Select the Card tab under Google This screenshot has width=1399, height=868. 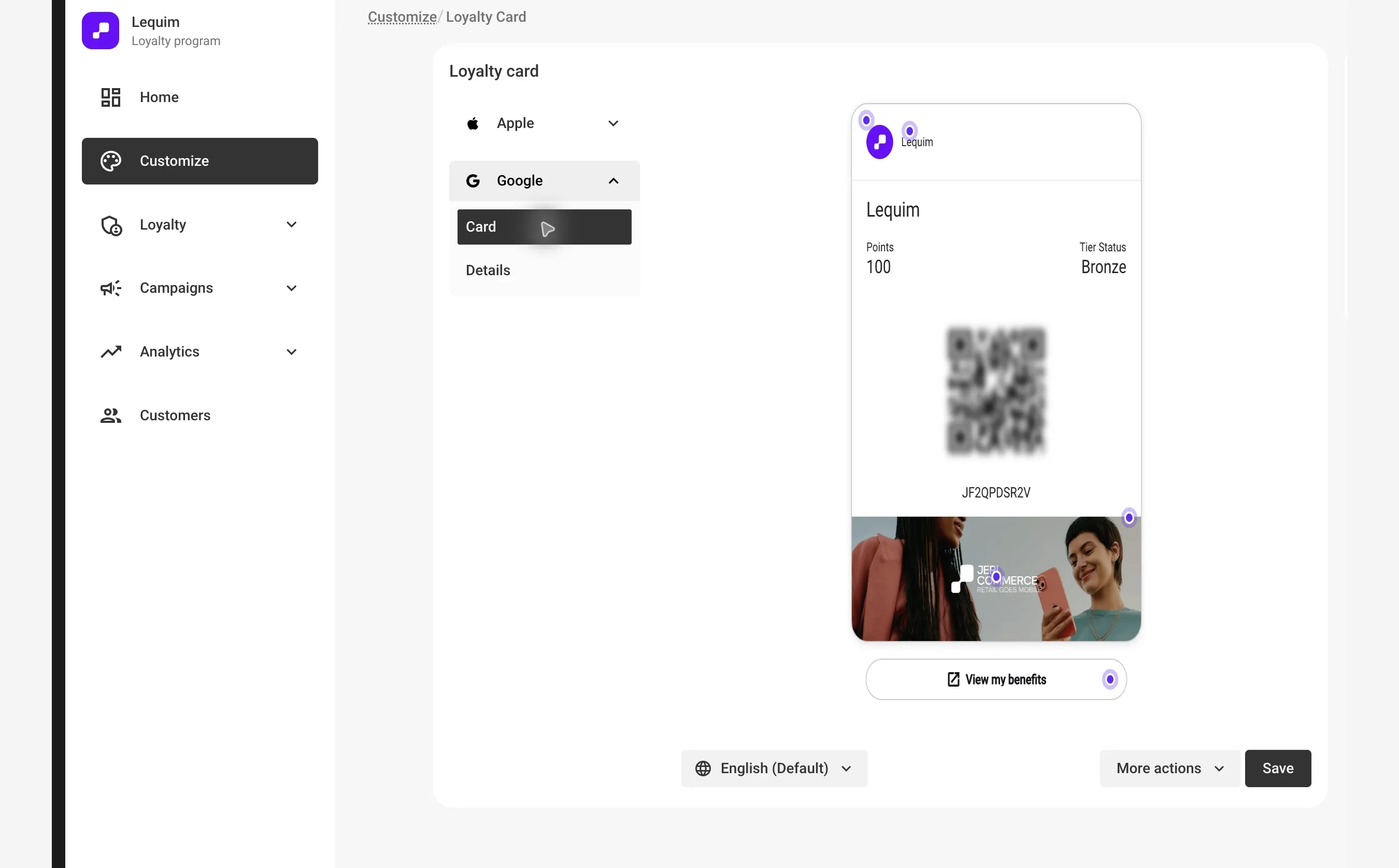click(544, 227)
